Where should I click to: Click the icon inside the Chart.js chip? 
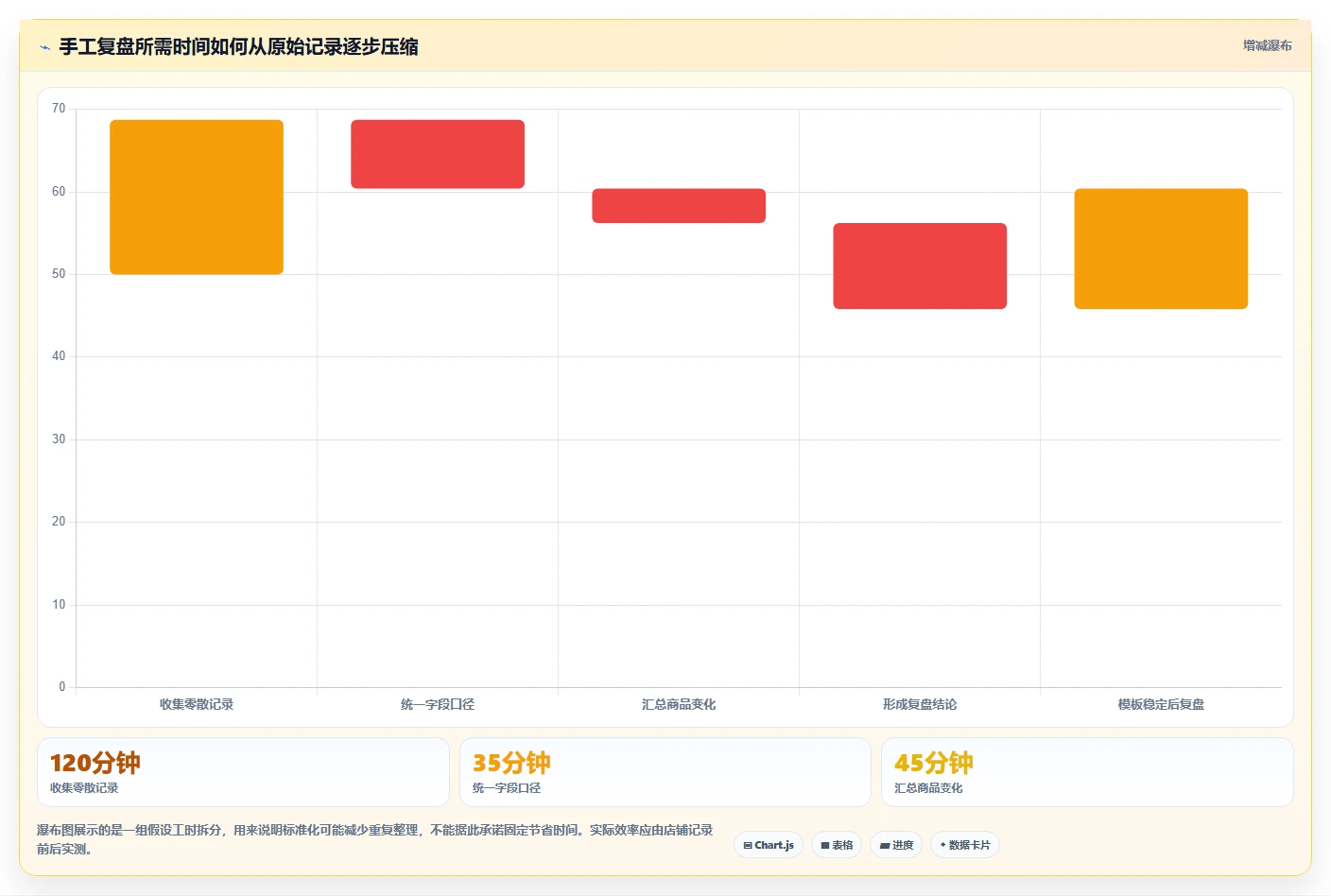point(748,846)
